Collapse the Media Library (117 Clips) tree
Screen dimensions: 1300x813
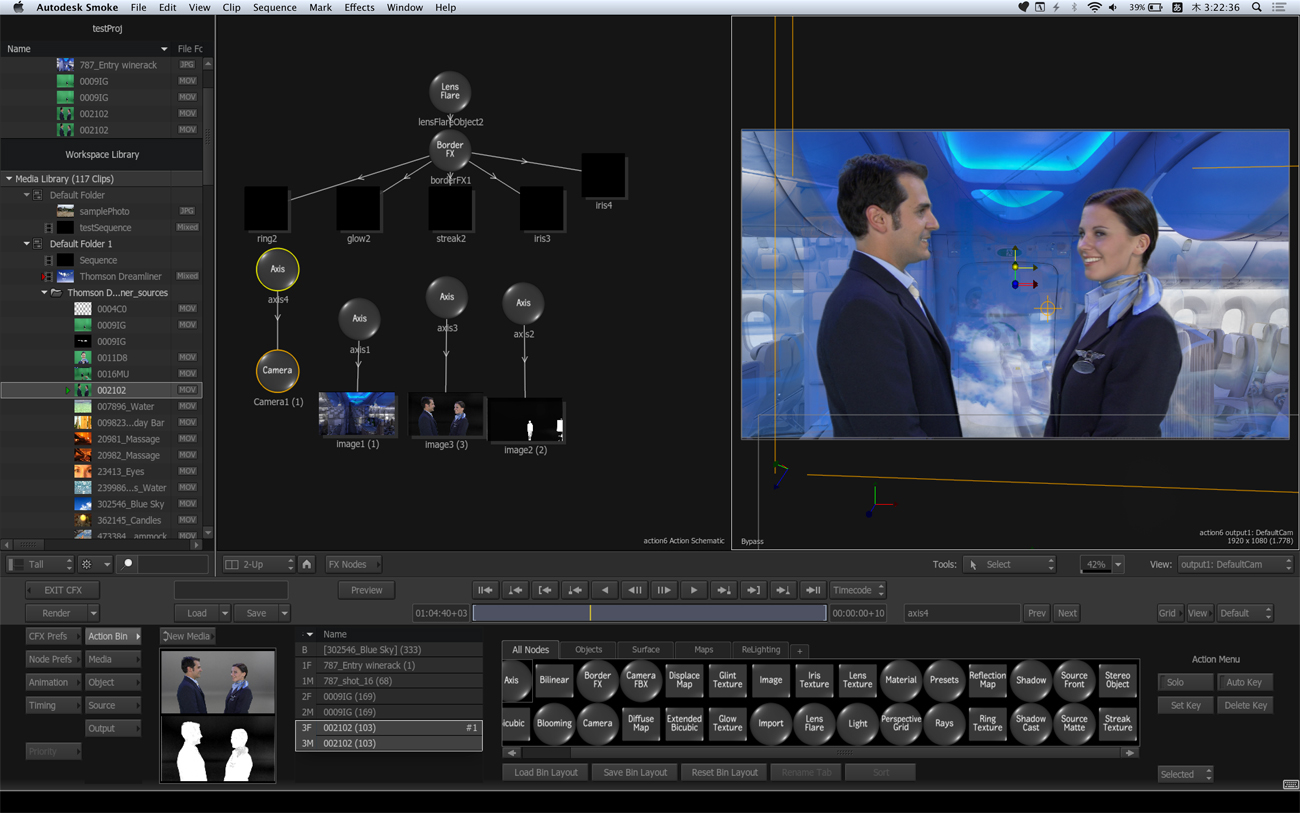tap(10, 179)
